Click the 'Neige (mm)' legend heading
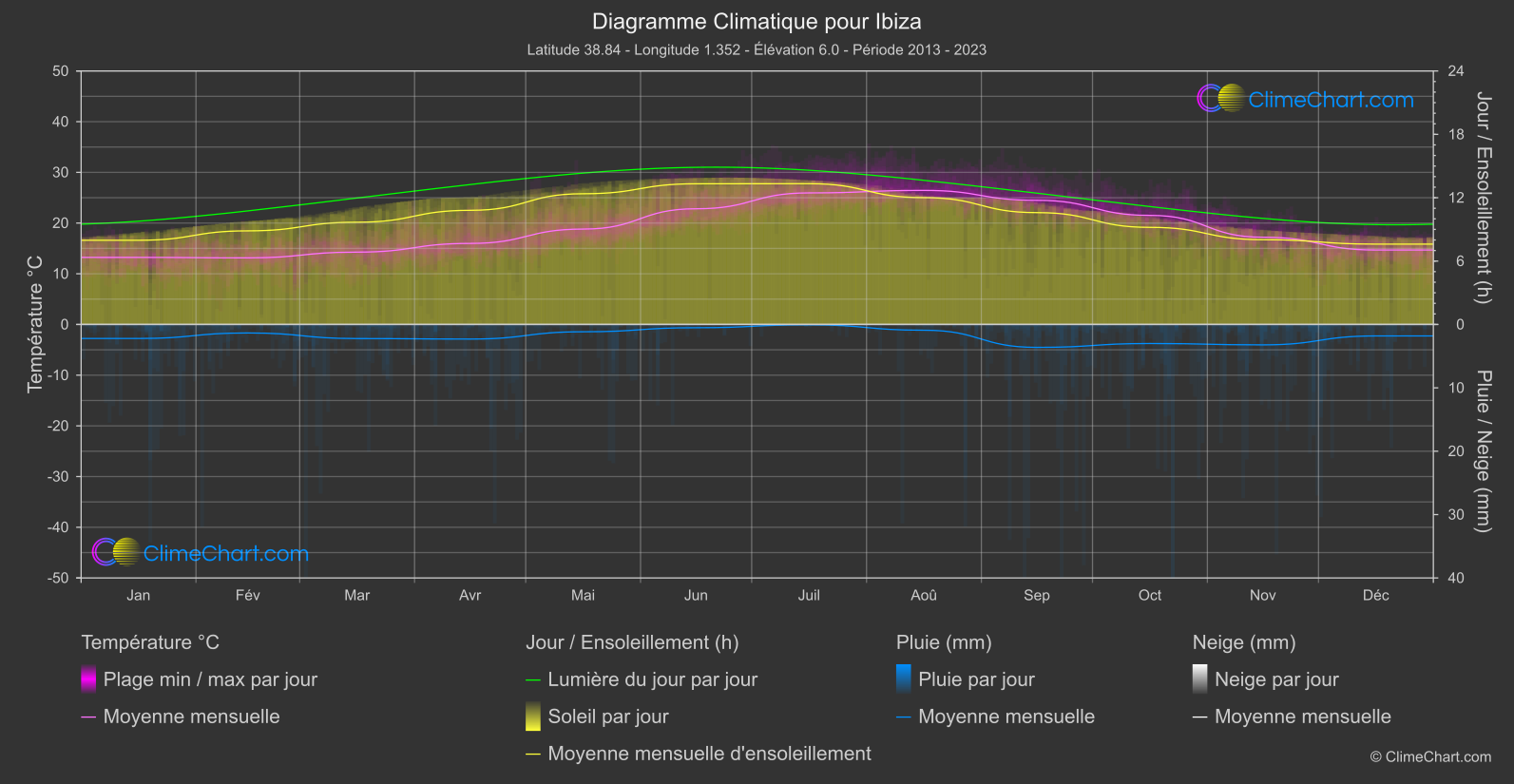 (1244, 642)
